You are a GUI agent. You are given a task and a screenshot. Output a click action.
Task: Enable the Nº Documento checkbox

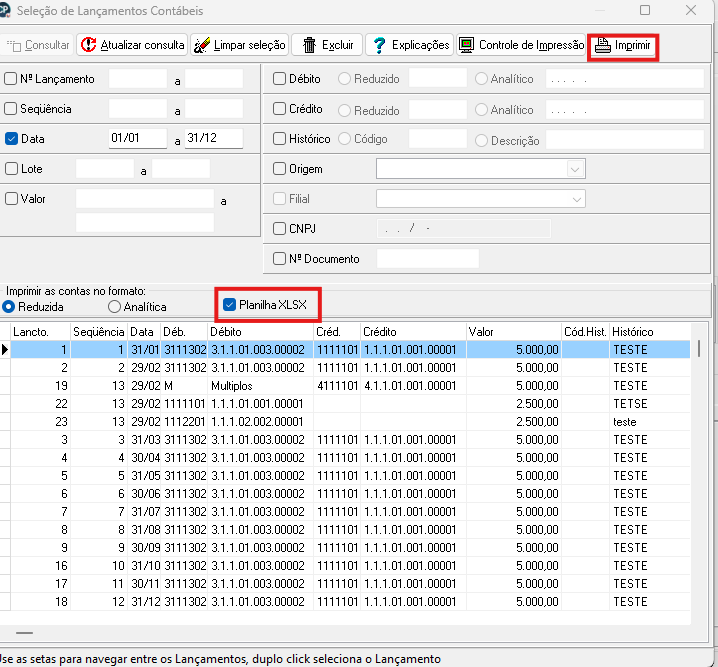(x=279, y=259)
